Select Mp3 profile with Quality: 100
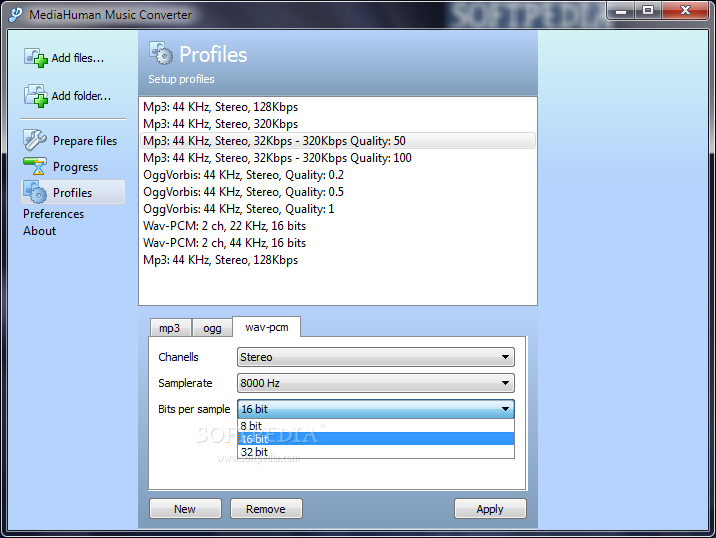Viewport: 716px width, 538px height. [337, 158]
